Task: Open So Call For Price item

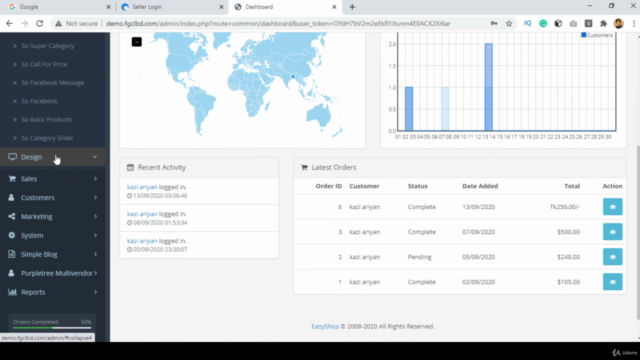Action: pyautogui.click(x=44, y=64)
